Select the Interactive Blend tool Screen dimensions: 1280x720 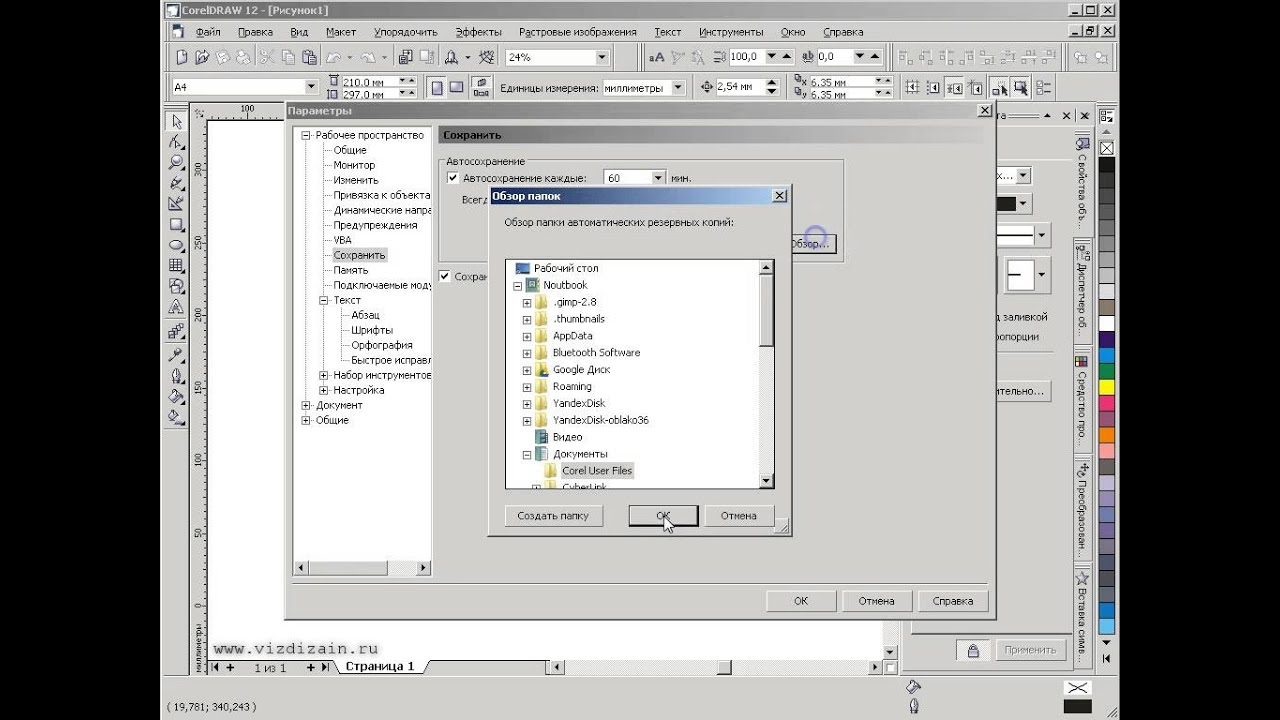pyautogui.click(x=176, y=330)
